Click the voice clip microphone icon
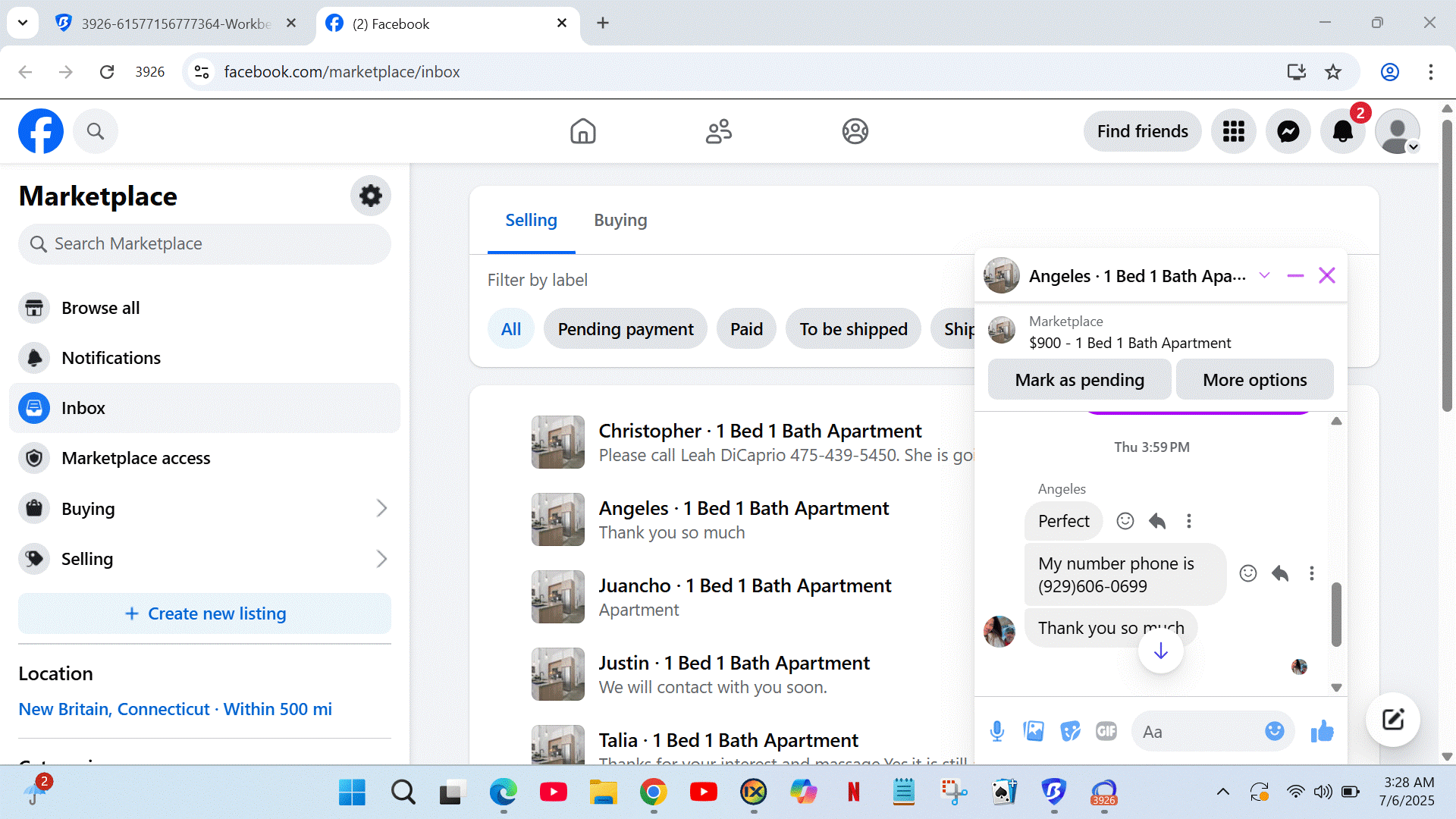The image size is (1456, 819). pos(997,731)
